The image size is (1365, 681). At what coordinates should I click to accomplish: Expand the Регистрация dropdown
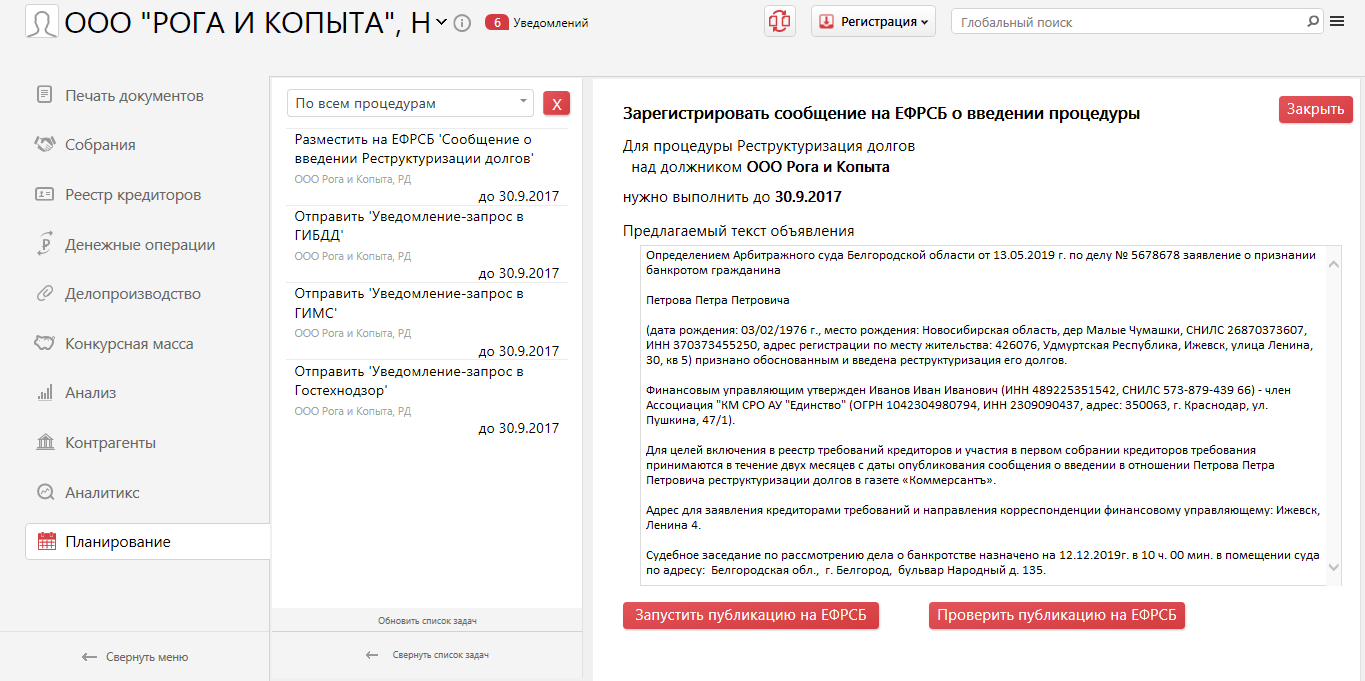pos(873,22)
